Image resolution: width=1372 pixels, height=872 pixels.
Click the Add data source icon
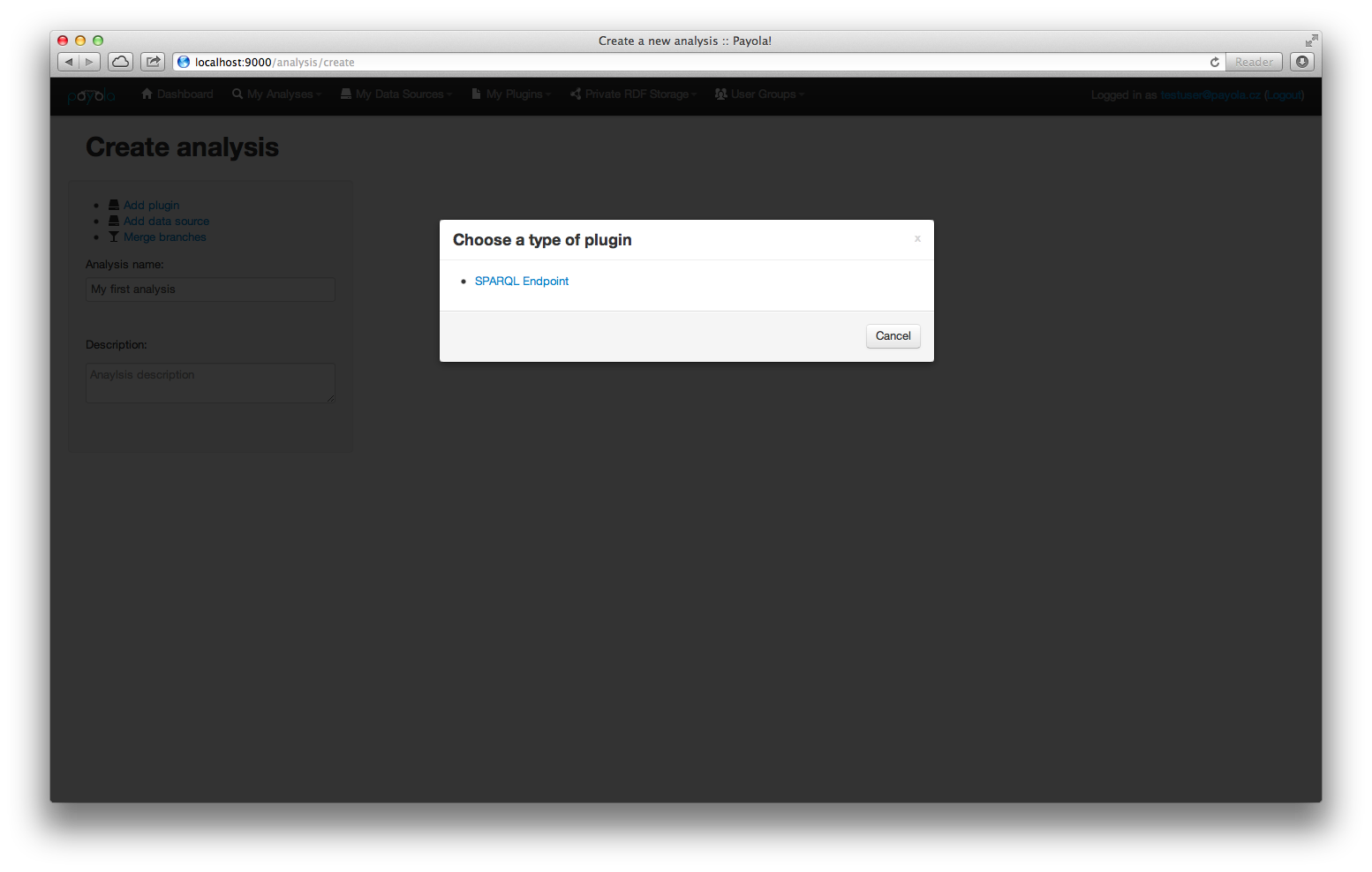(114, 221)
